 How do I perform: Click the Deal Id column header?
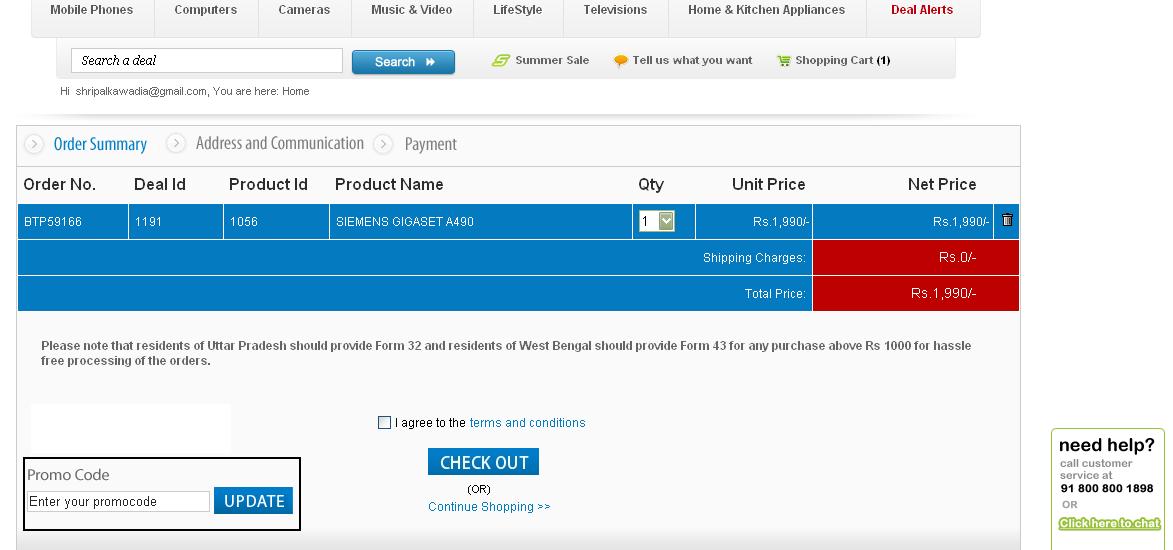pyautogui.click(x=159, y=184)
